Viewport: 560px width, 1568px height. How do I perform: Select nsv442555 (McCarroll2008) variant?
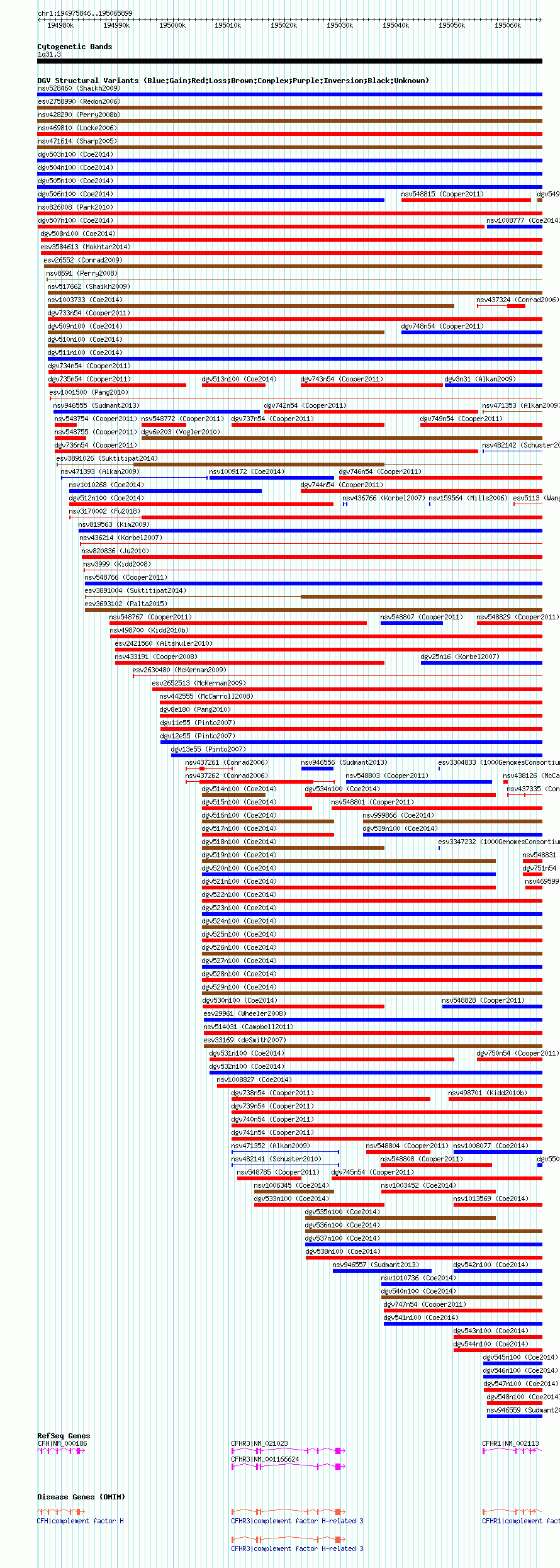(x=206, y=696)
